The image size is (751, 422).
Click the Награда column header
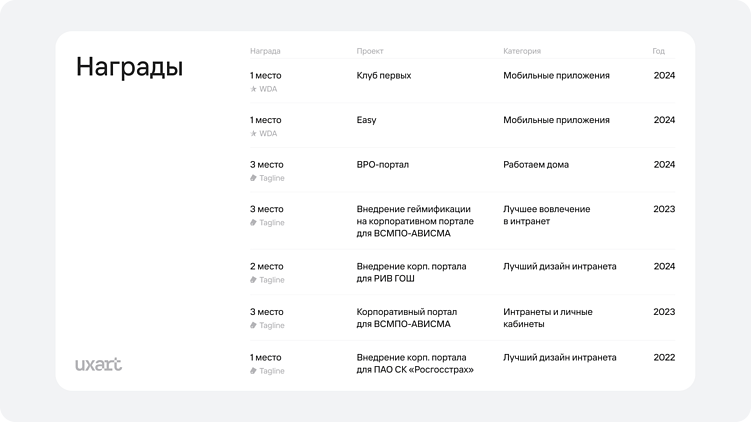[265, 50]
